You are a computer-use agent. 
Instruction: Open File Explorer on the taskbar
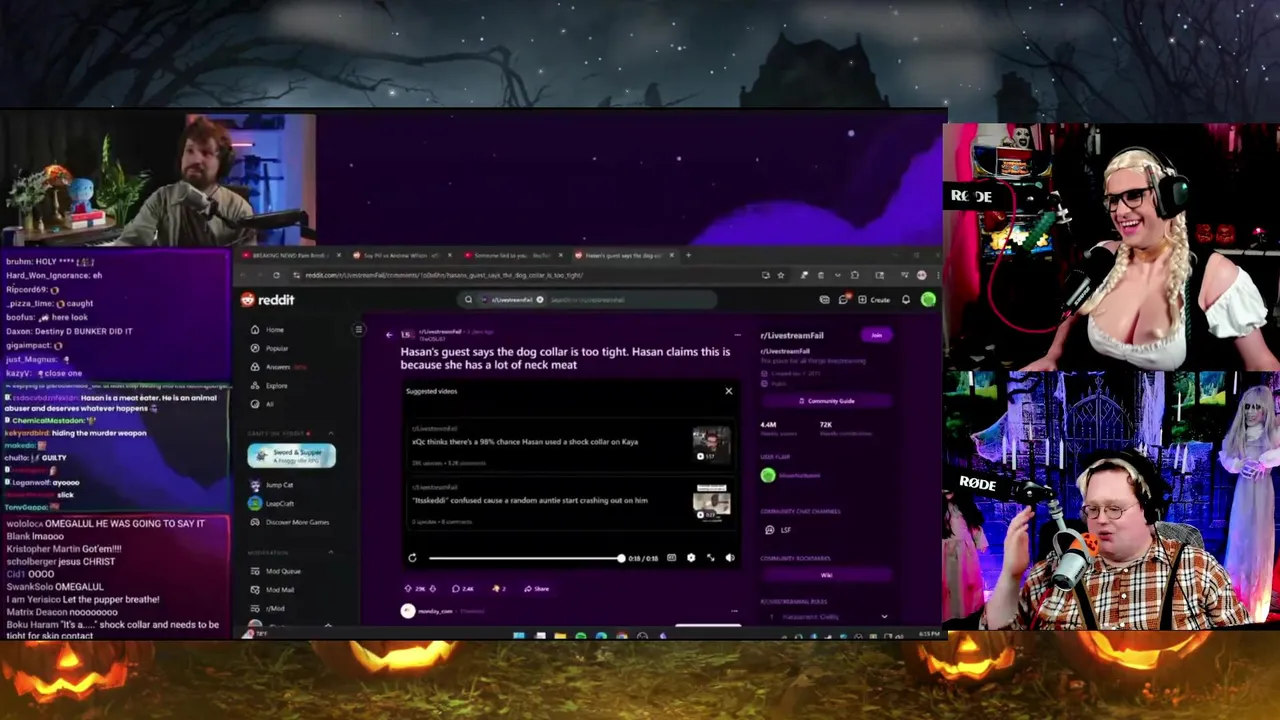point(560,635)
